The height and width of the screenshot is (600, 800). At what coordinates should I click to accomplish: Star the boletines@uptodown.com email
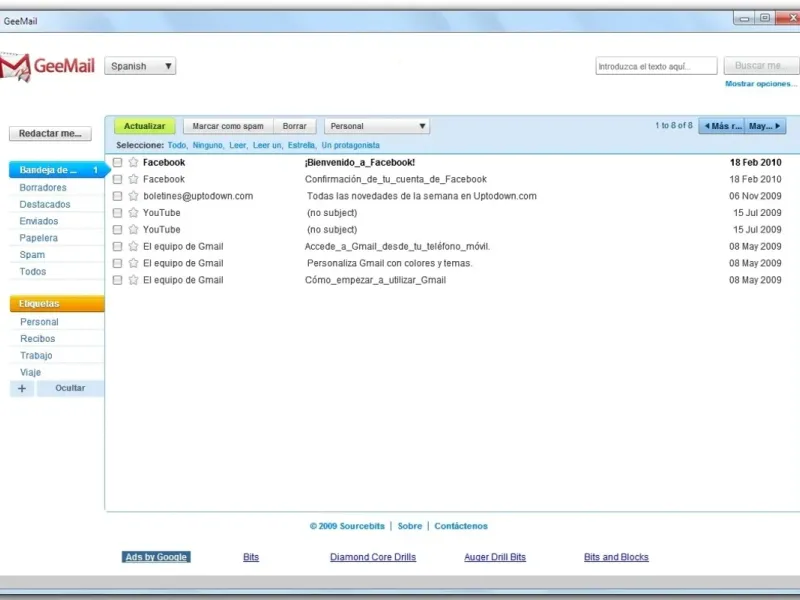click(133, 196)
